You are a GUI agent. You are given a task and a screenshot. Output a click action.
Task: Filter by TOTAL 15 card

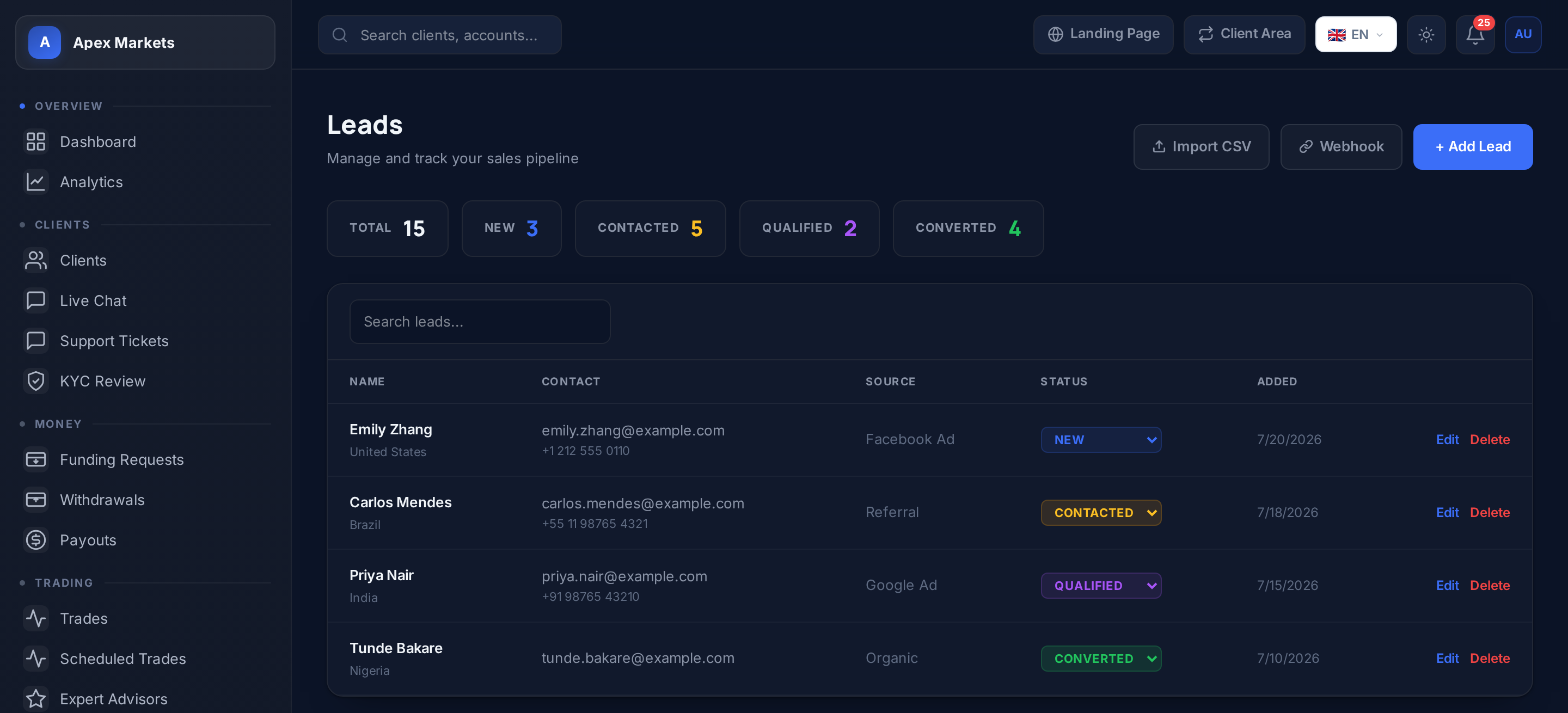pyautogui.click(x=387, y=228)
